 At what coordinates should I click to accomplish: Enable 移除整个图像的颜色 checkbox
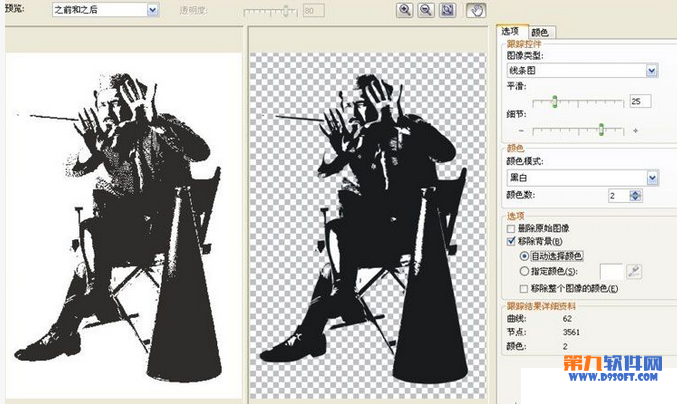(x=524, y=289)
